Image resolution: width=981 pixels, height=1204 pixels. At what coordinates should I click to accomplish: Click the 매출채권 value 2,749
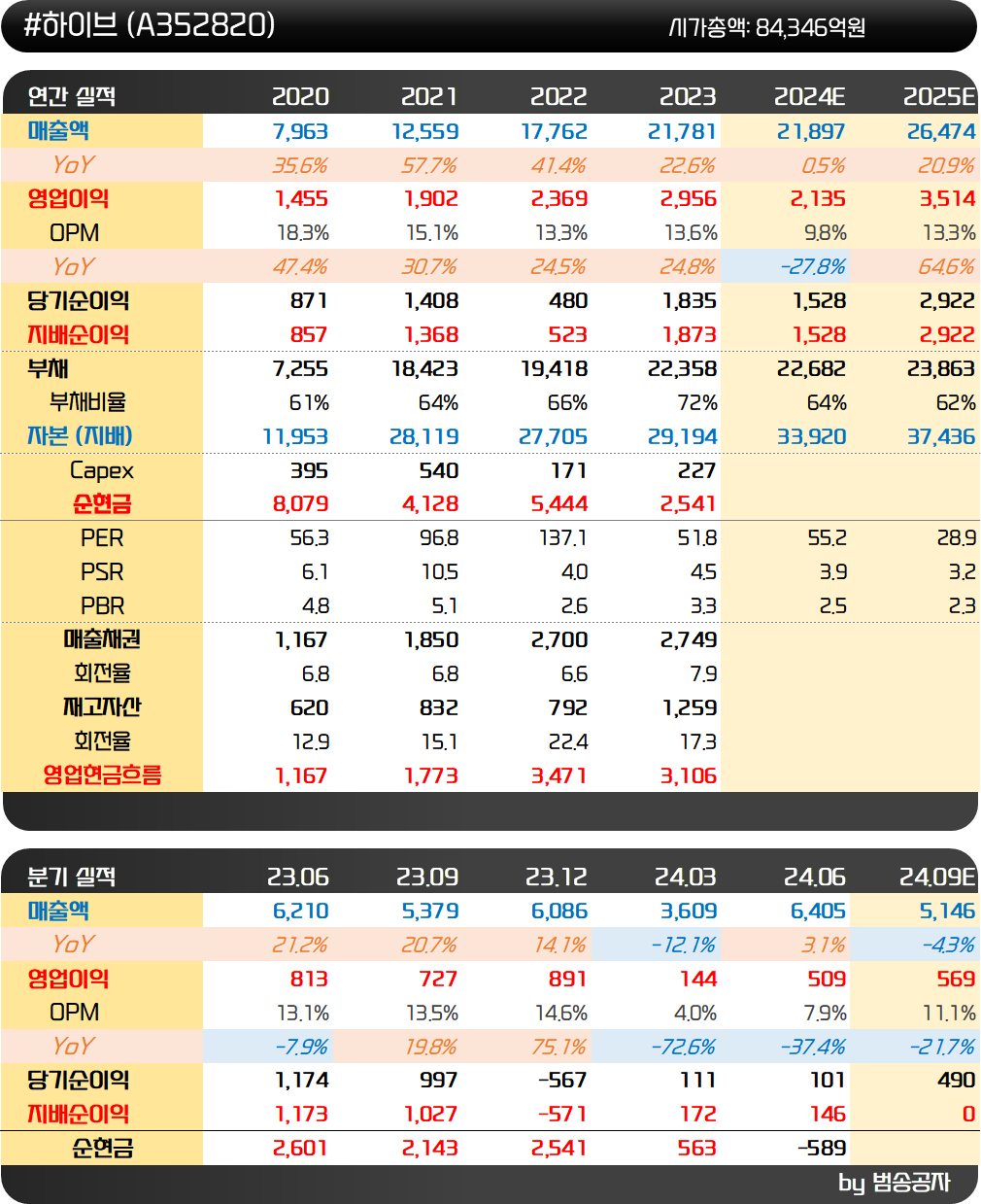click(x=689, y=639)
